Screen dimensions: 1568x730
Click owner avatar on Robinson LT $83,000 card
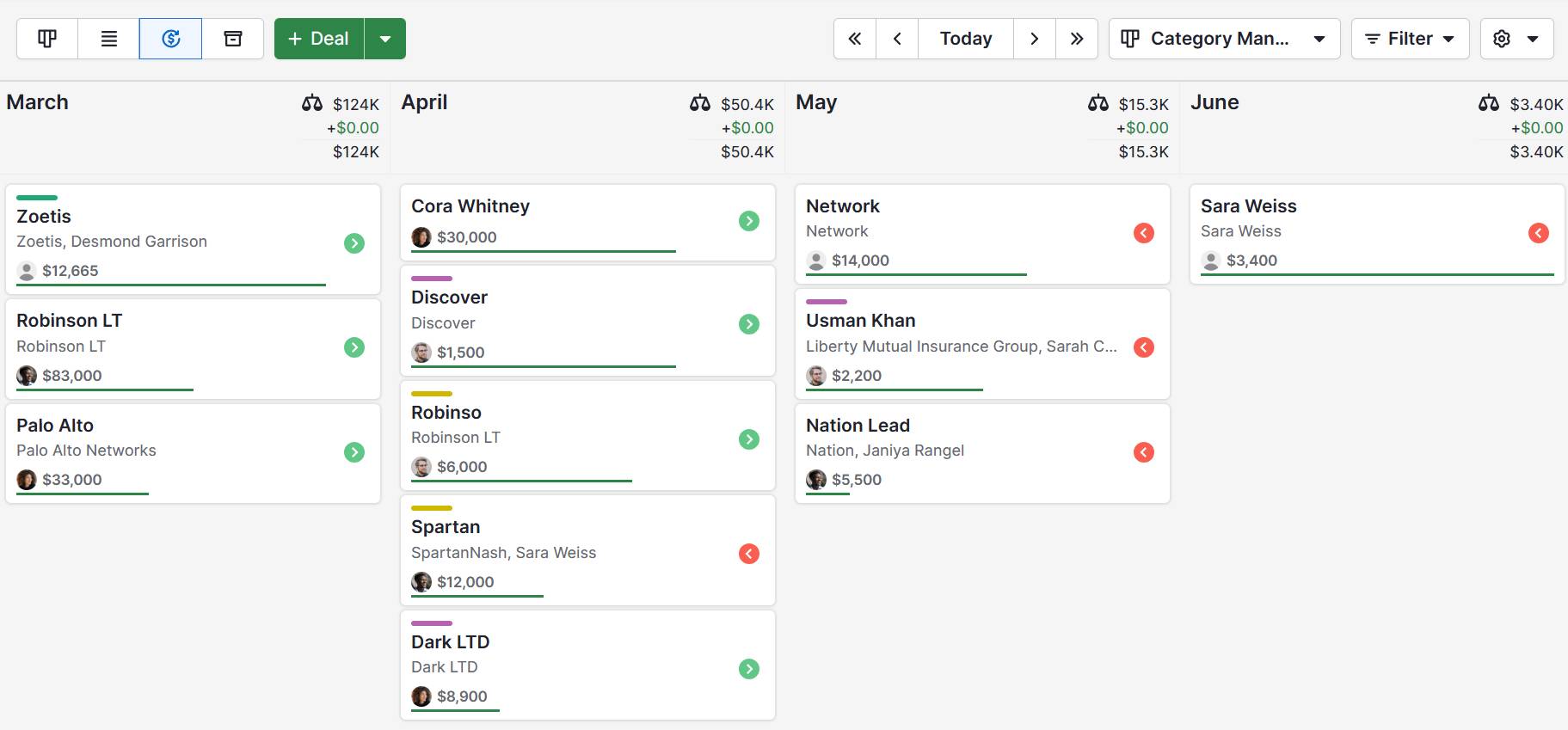[27, 376]
